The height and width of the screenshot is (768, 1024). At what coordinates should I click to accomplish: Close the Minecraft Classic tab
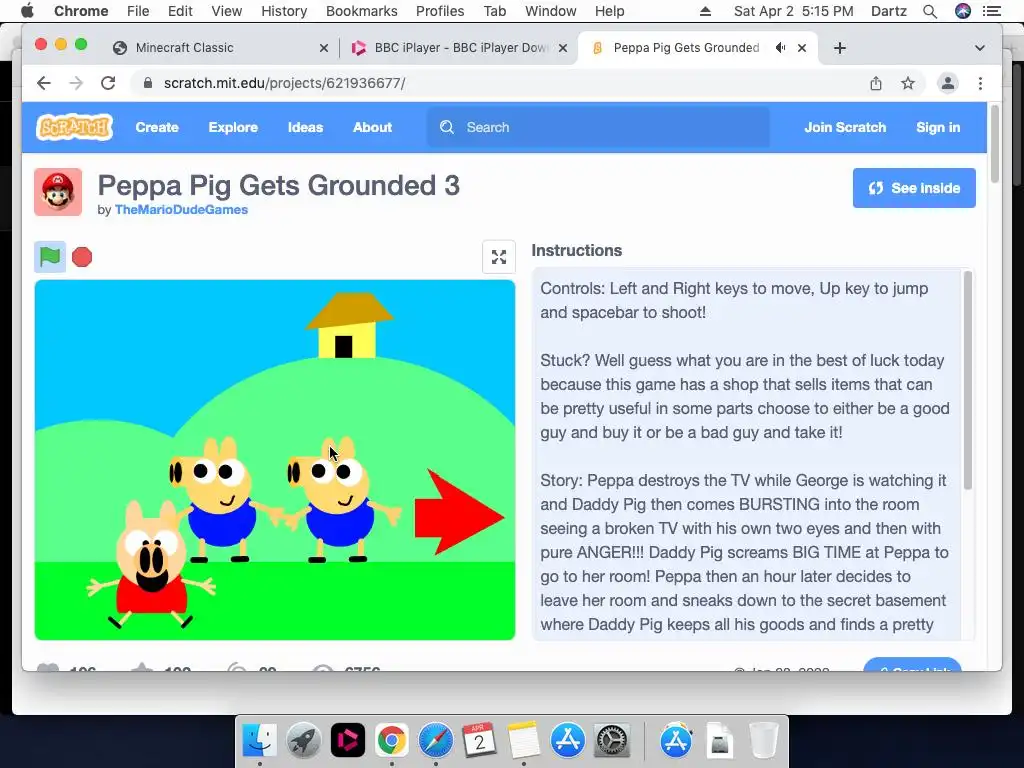(x=323, y=48)
